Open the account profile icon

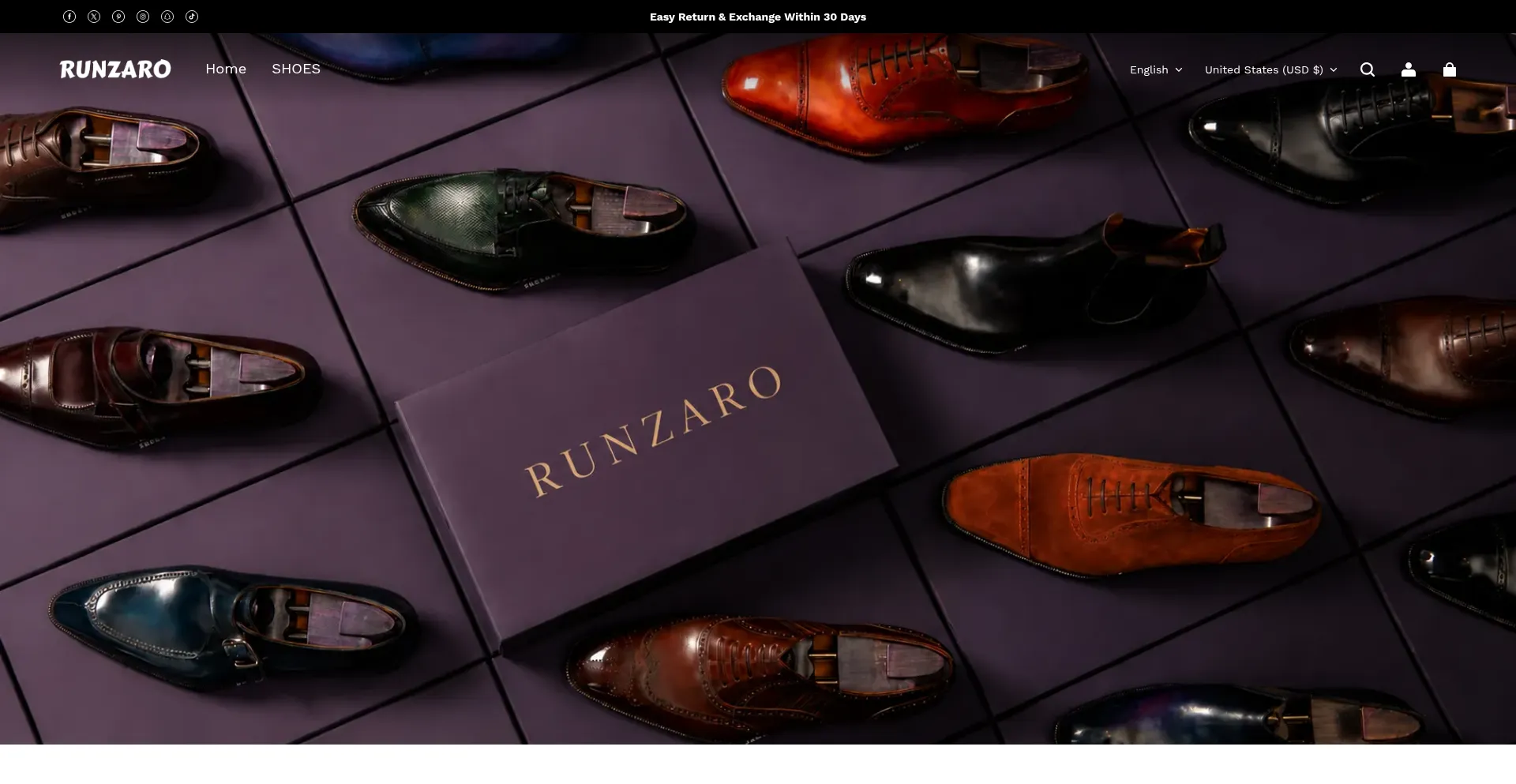1409,69
